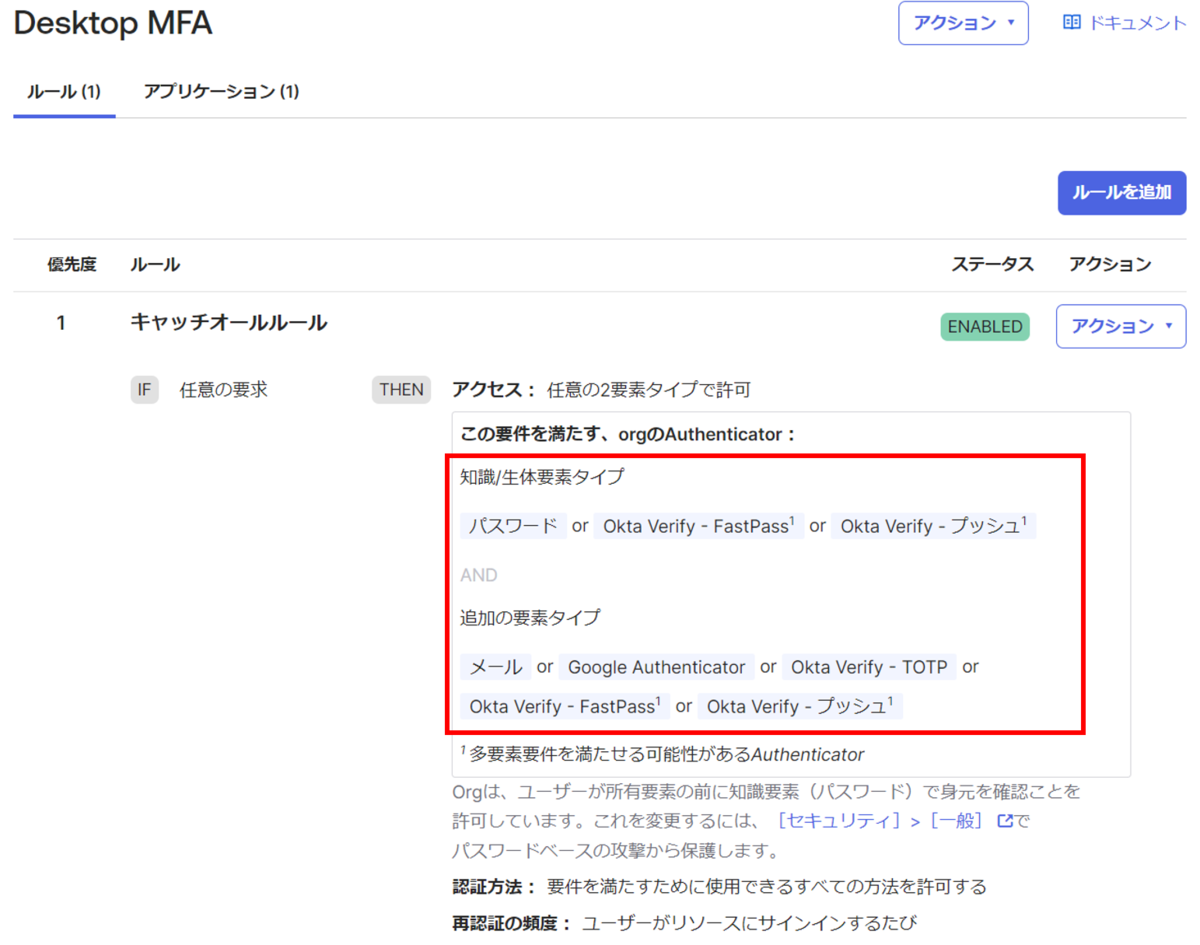Click the ルールを追加 button

(x=1122, y=193)
